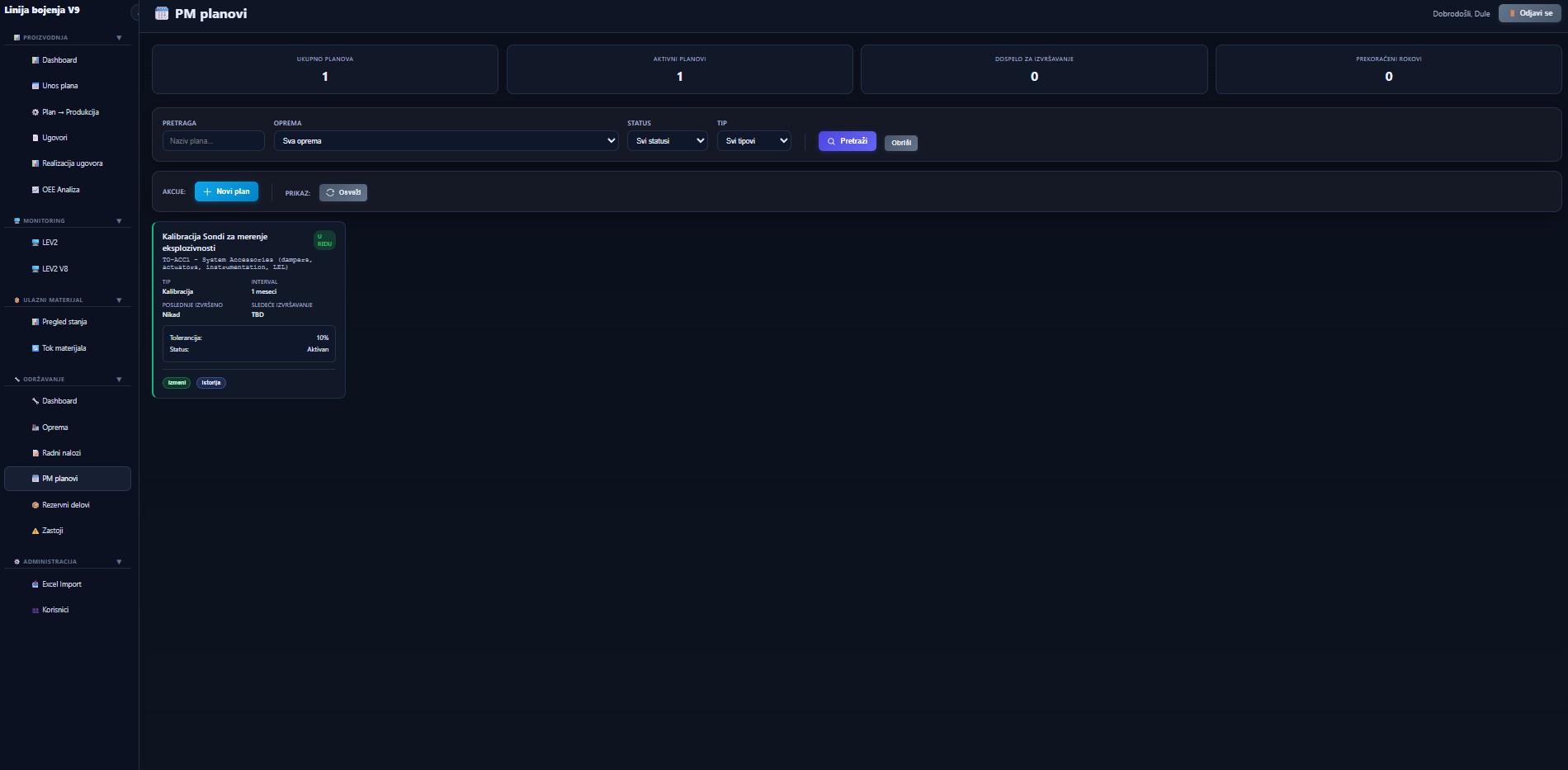Image resolution: width=1568 pixels, height=770 pixels.
Task: Focus the Naziv plana search field
Action: click(x=214, y=141)
